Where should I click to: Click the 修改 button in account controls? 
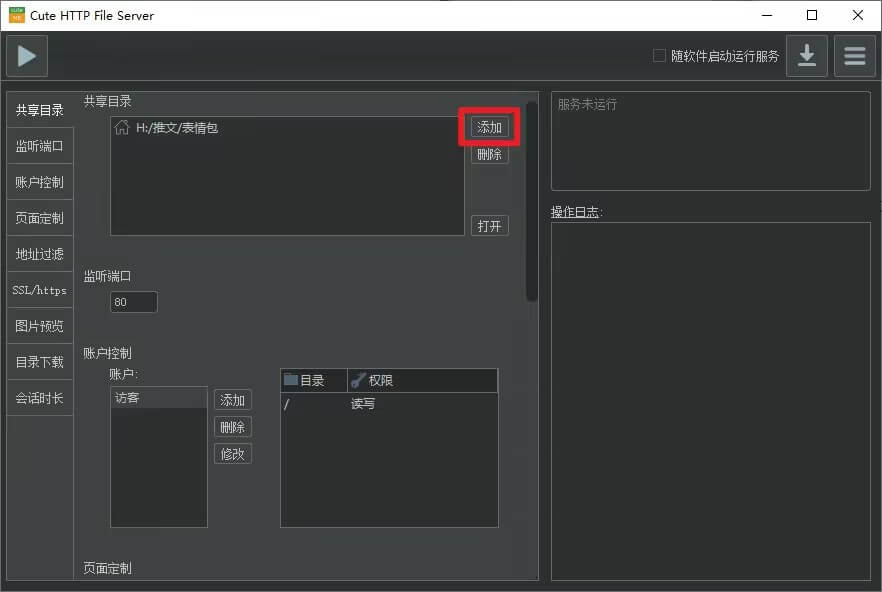click(x=232, y=453)
